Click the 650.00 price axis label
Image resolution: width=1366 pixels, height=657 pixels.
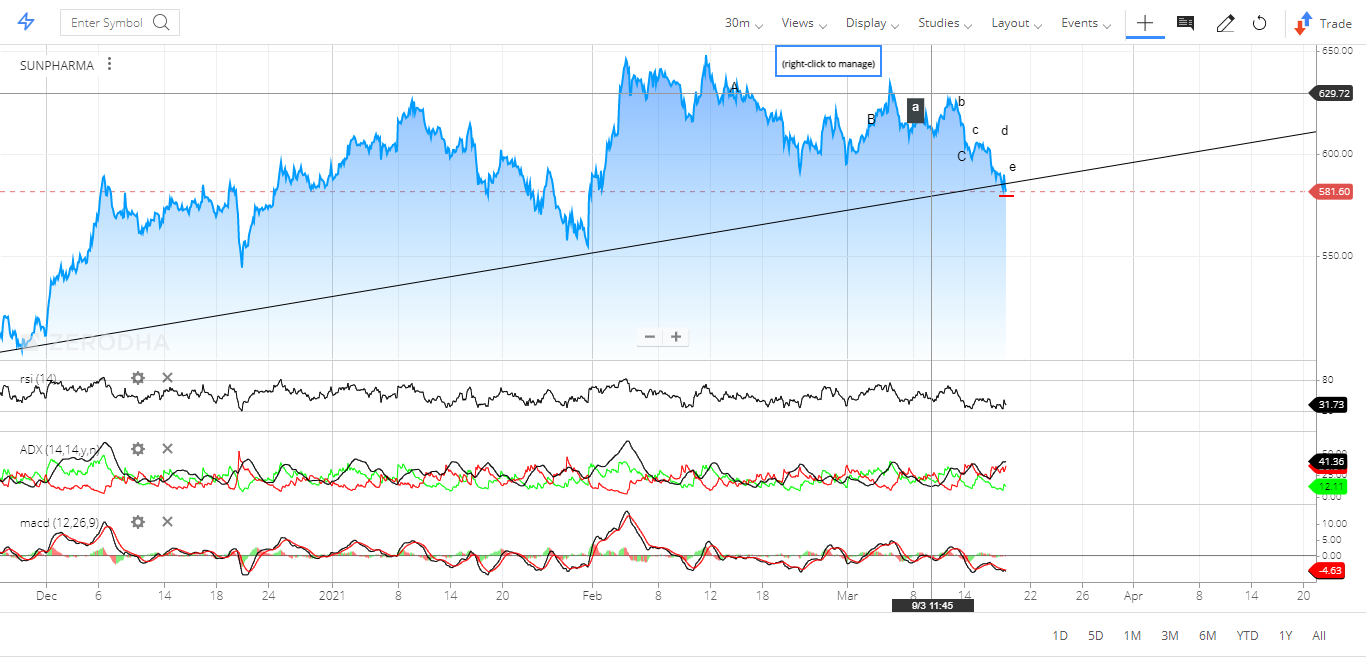point(1337,50)
